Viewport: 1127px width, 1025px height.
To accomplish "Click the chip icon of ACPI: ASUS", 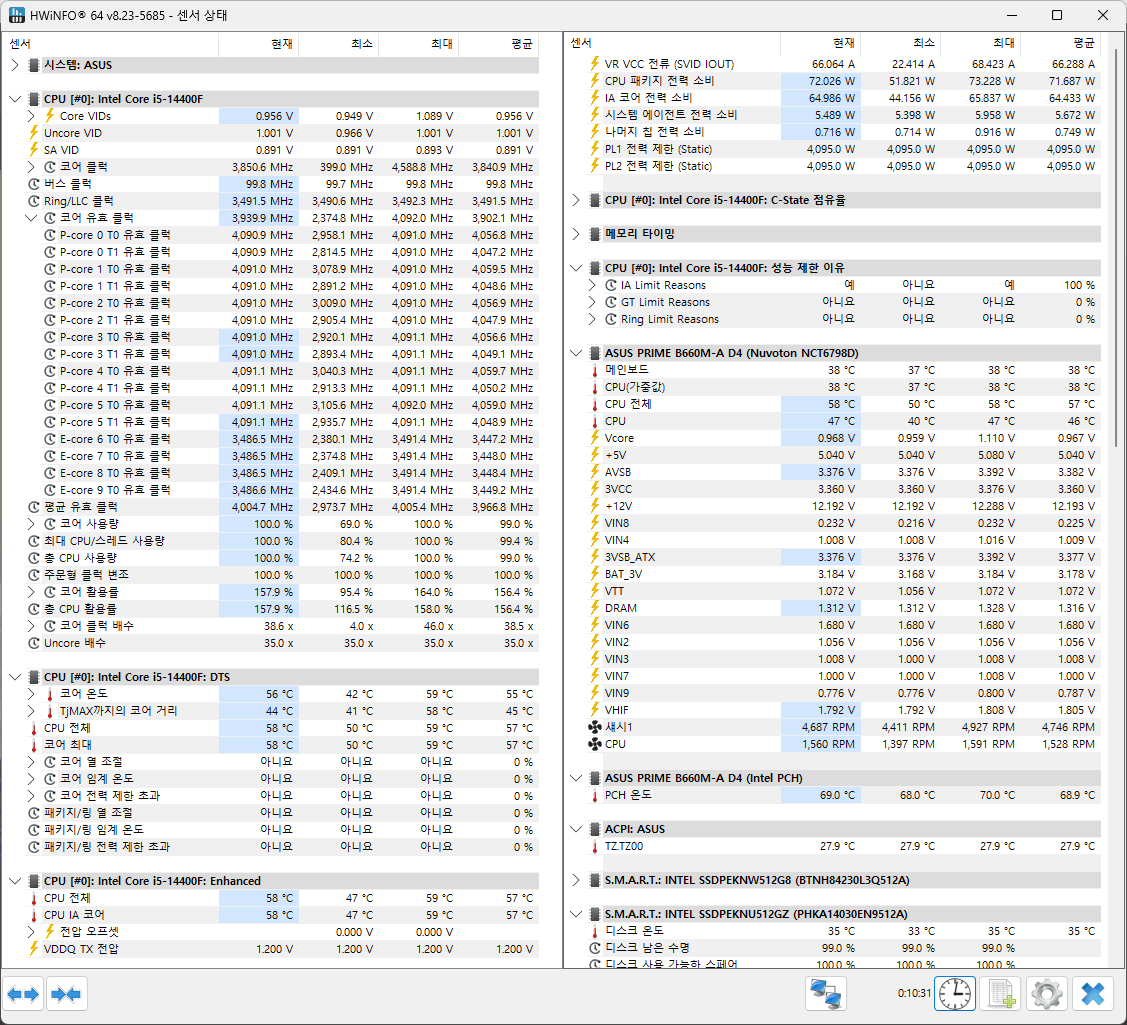I will (594, 829).
